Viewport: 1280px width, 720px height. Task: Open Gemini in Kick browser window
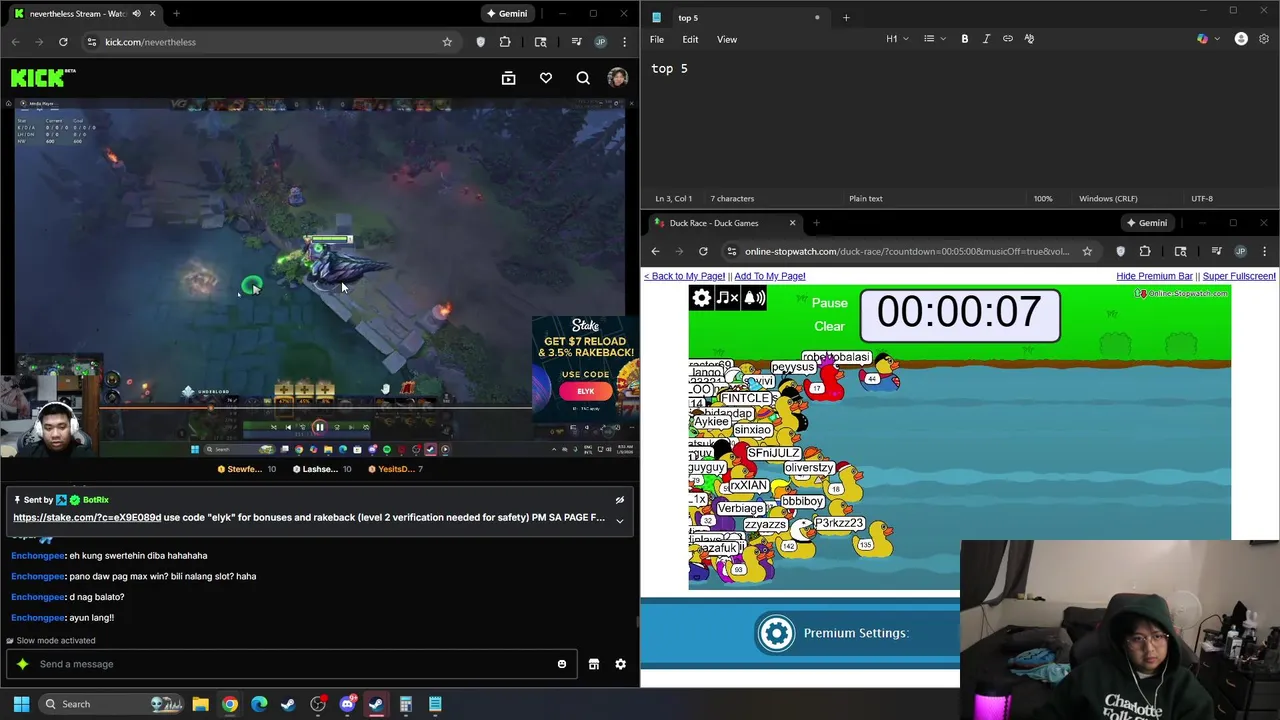click(506, 14)
